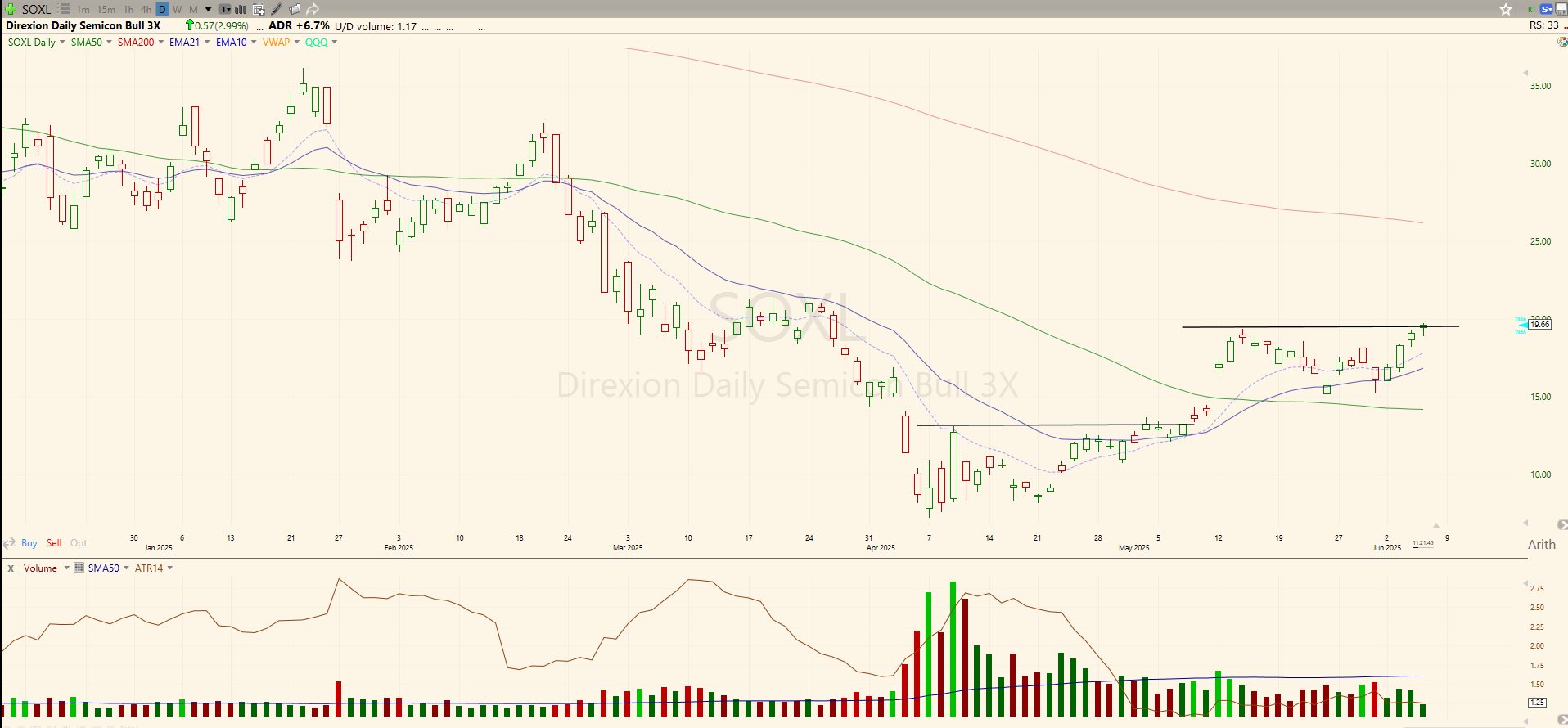Click the ADR +6.7% data field
The height and width of the screenshot is (728, 1568).
pos(299,25)
